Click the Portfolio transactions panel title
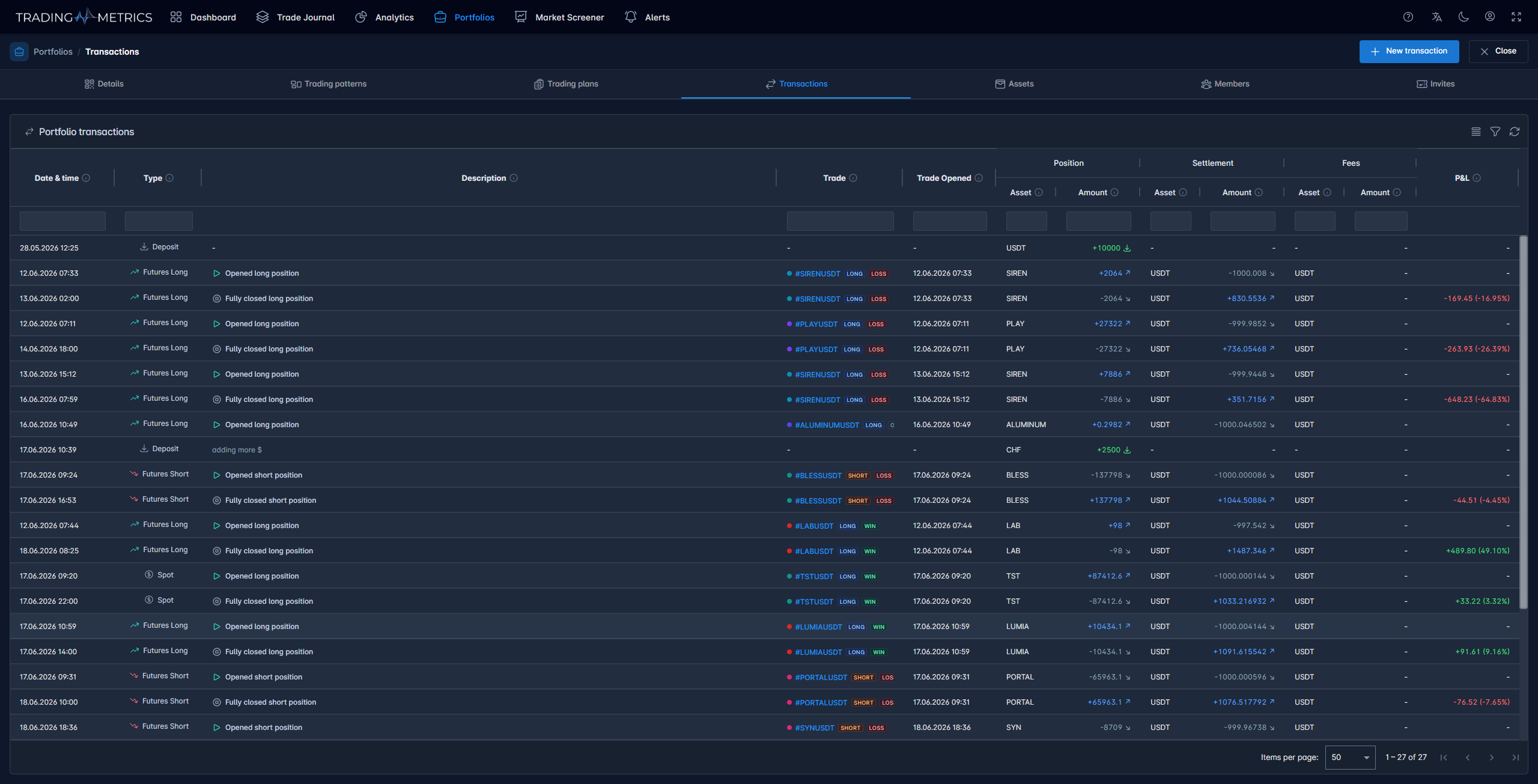 (87, 132)
